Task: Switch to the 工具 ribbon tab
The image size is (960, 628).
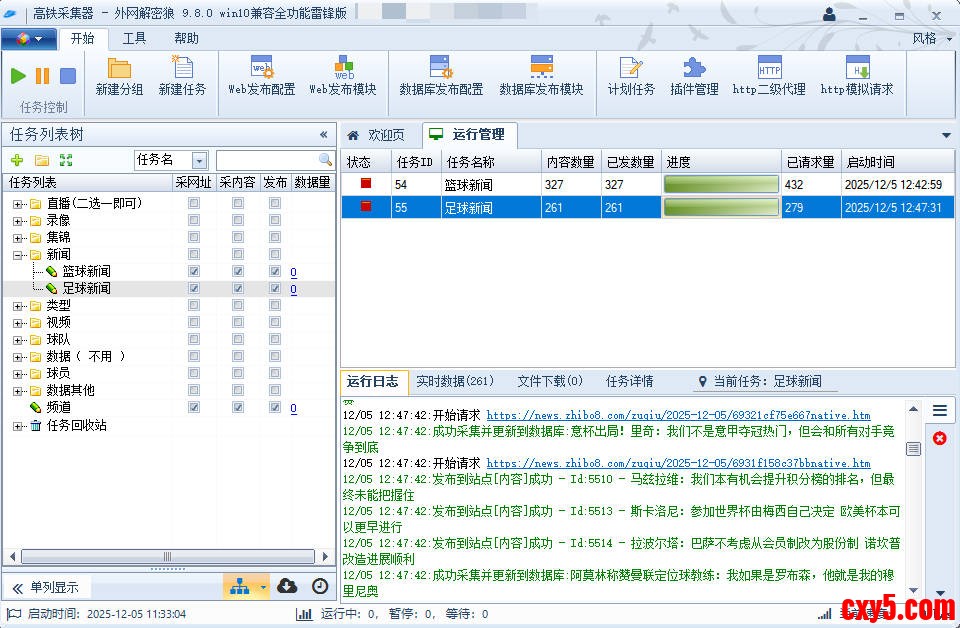Action: [x=134, y=39]
